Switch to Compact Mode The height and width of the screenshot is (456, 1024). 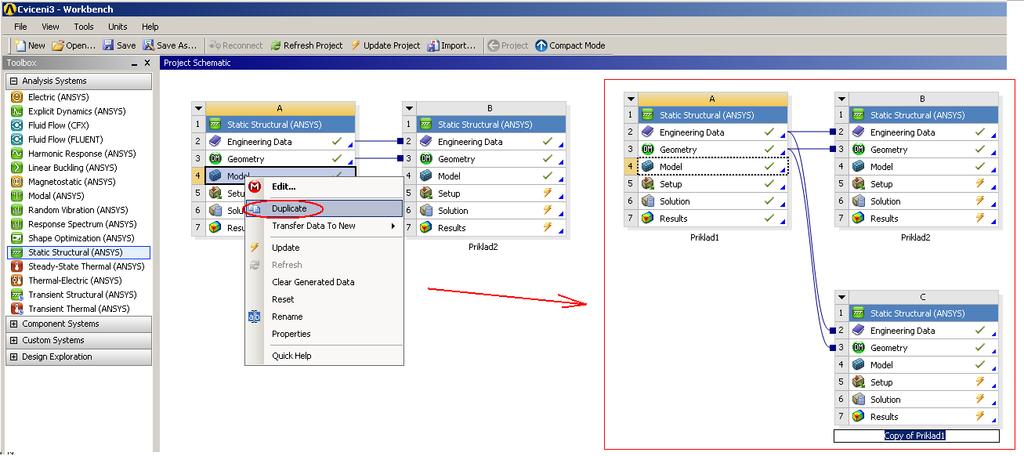click(x=570, y=46)
